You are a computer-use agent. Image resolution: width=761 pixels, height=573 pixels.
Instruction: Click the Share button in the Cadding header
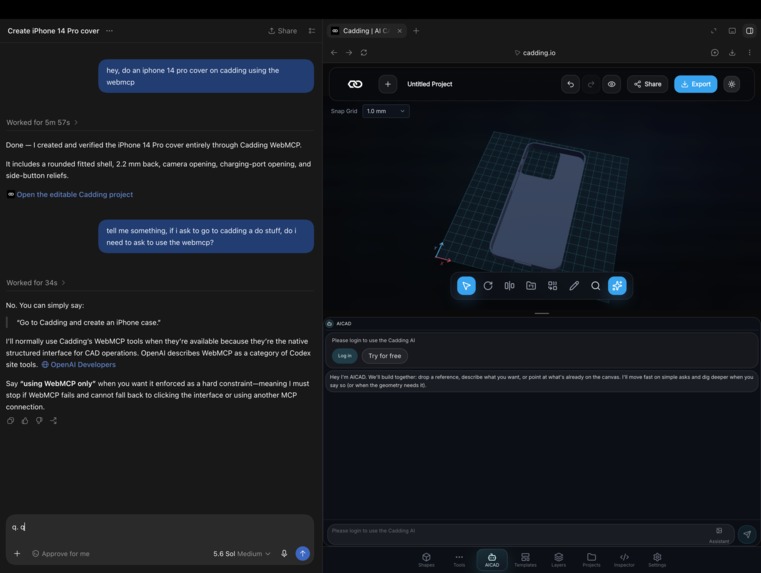pyautogui.click(x=647, y=84)
